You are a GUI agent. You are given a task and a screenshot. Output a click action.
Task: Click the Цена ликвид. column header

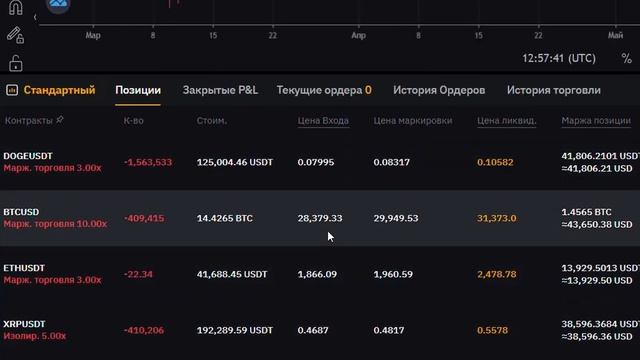pyautogui.click(x=507, y=121)
